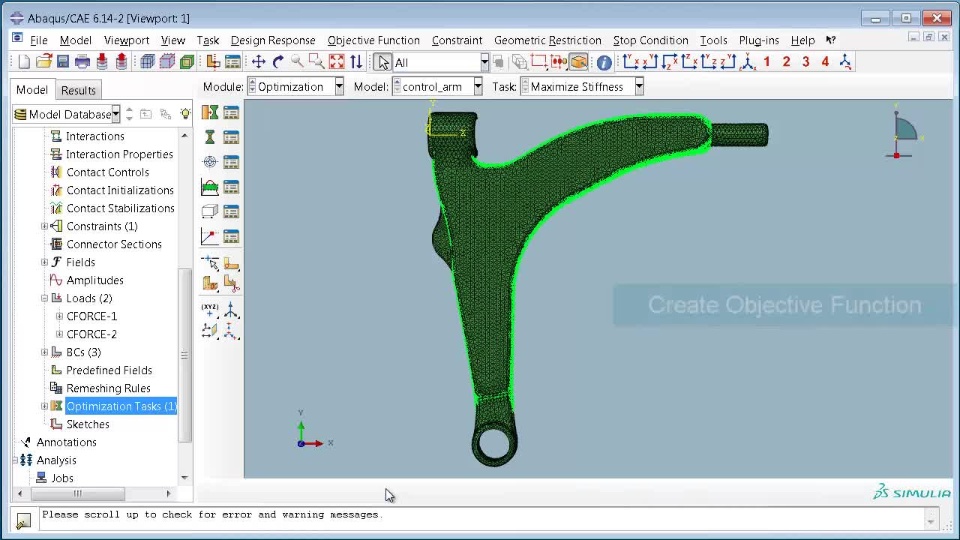Viewport: 960px width, 540px height.
Task: Select Predefined Fields in model tree
Action: [x=109, y=370]
